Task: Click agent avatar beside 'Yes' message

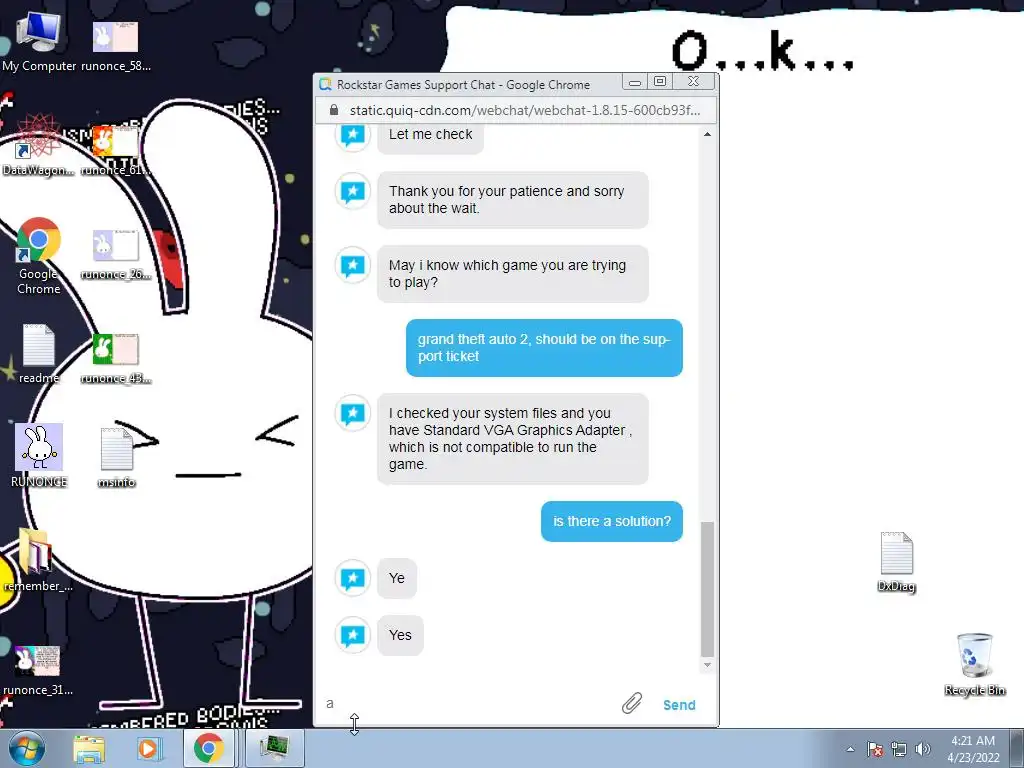Action: click(353, 635)
